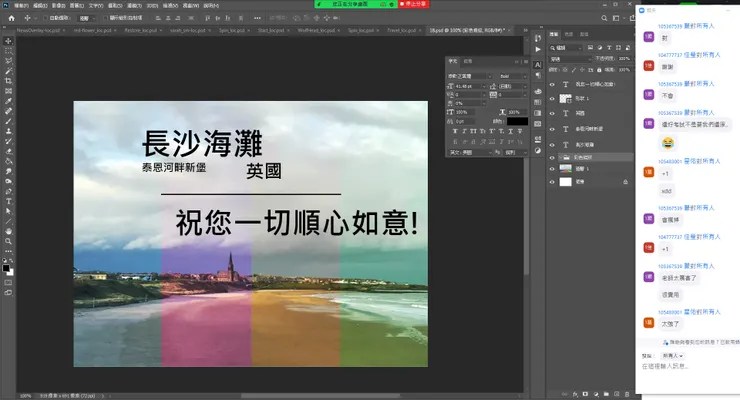Click the three-dots more options in options bar
This screenshot has width=740, height=400.
[257, 18]
